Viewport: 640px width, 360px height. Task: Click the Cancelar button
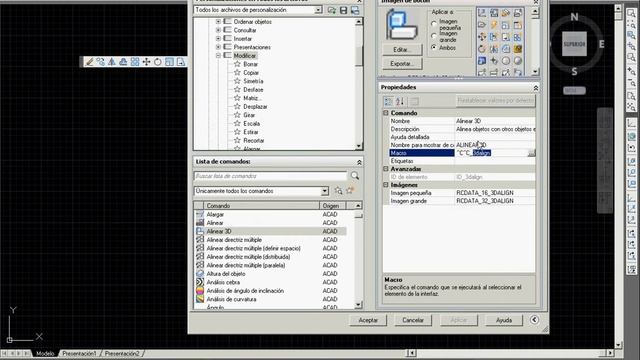tap(413, 320)
